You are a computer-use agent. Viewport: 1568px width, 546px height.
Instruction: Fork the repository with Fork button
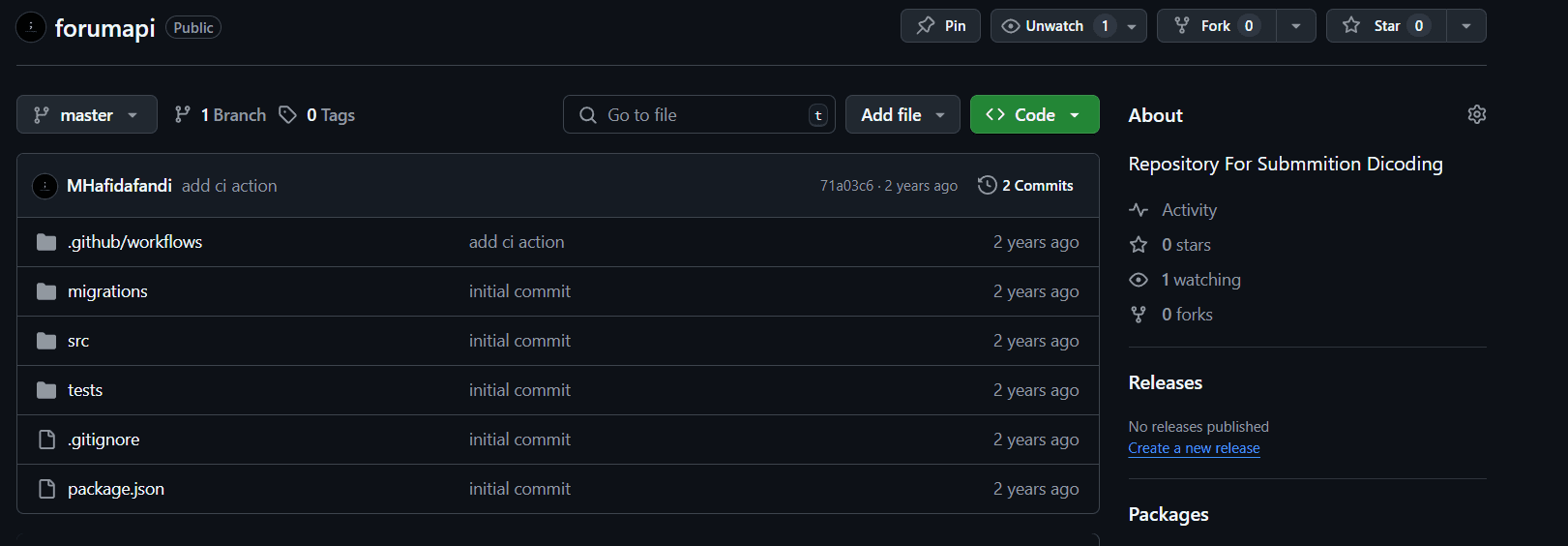tap(1217, 26)
